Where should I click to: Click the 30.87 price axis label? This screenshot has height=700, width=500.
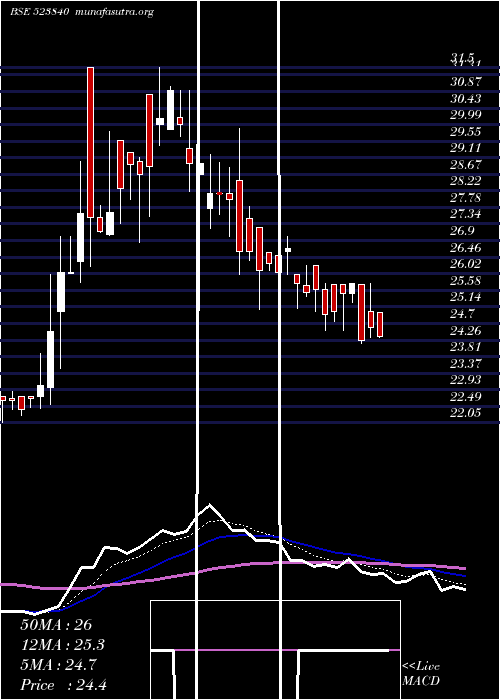466,82
